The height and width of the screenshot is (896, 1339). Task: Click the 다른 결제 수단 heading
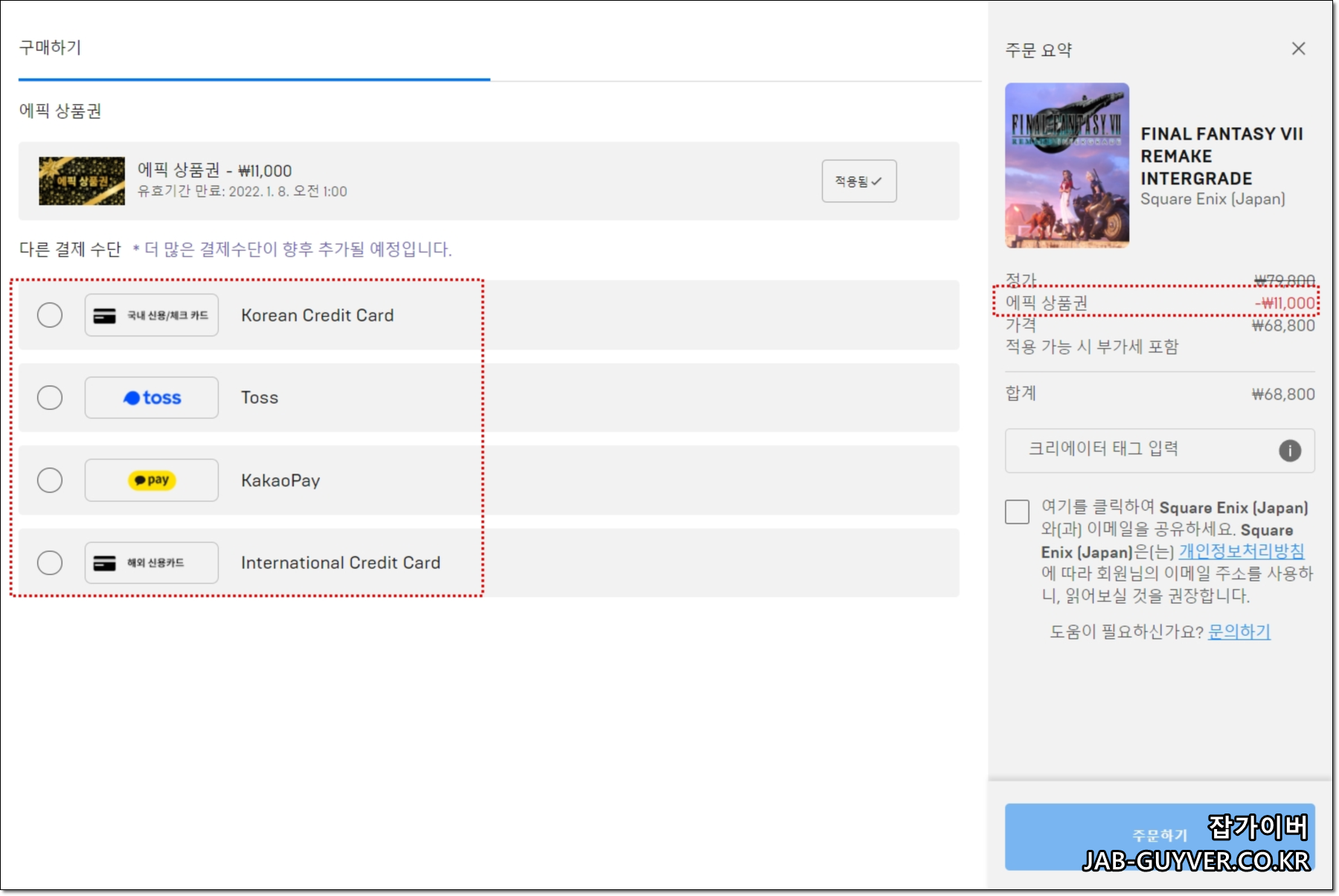70,249
